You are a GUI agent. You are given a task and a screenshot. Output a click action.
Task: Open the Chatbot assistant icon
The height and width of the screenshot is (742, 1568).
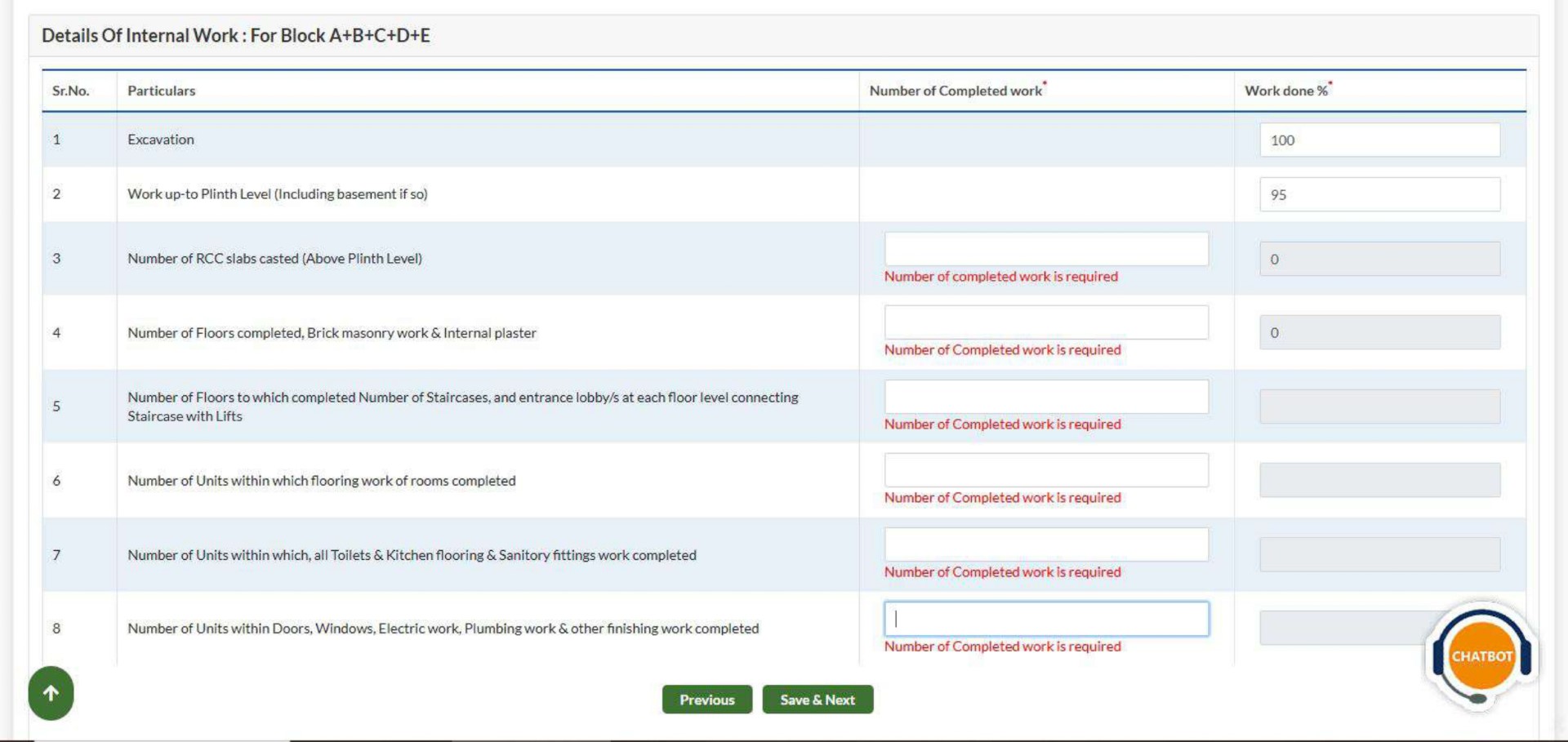pyautogui.click(x=1481, y=655)
